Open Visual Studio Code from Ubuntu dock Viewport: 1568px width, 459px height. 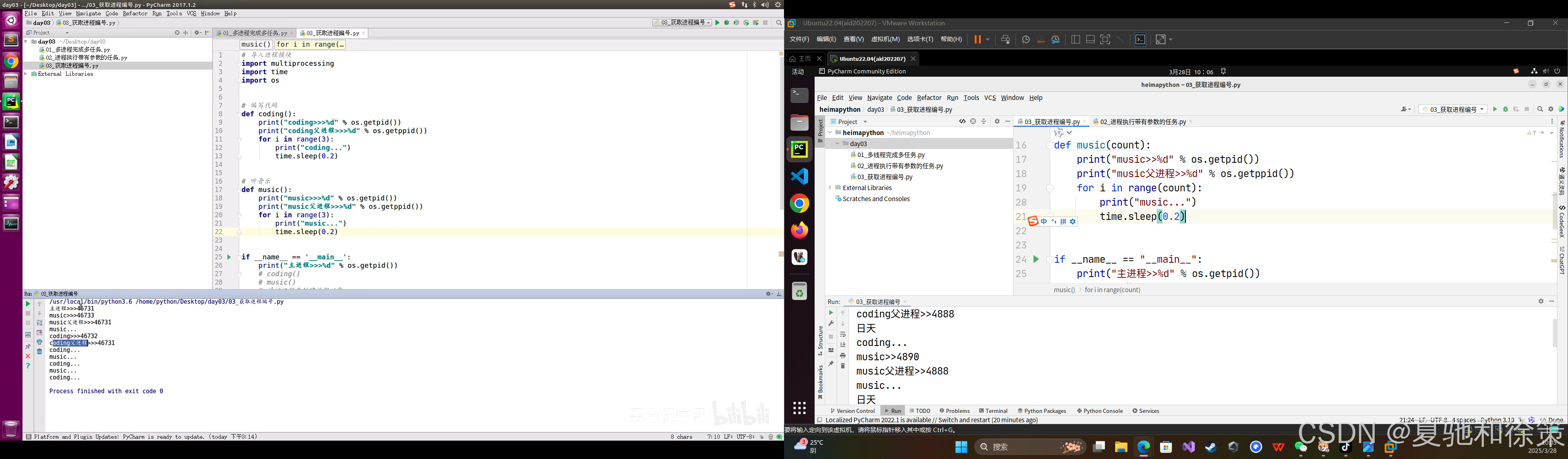coord(799,176)
